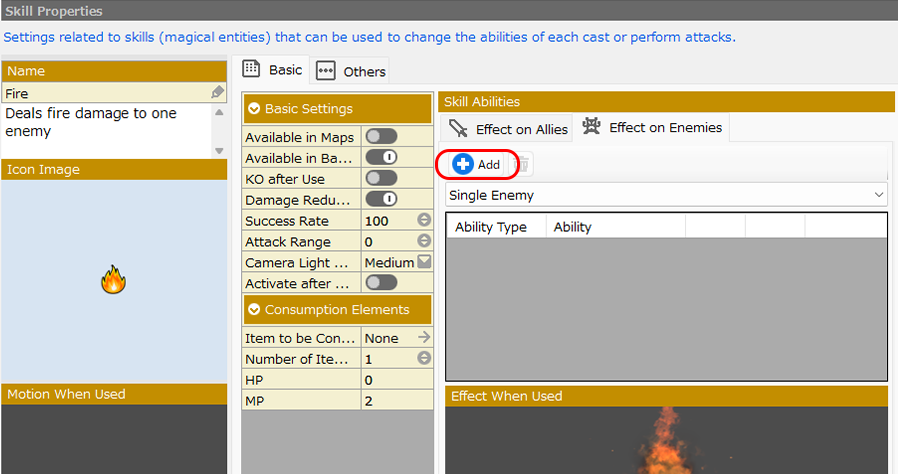Select the Effect on Allies tab
The height and width of the screenshot is (474, 898).
click(508, 129)
